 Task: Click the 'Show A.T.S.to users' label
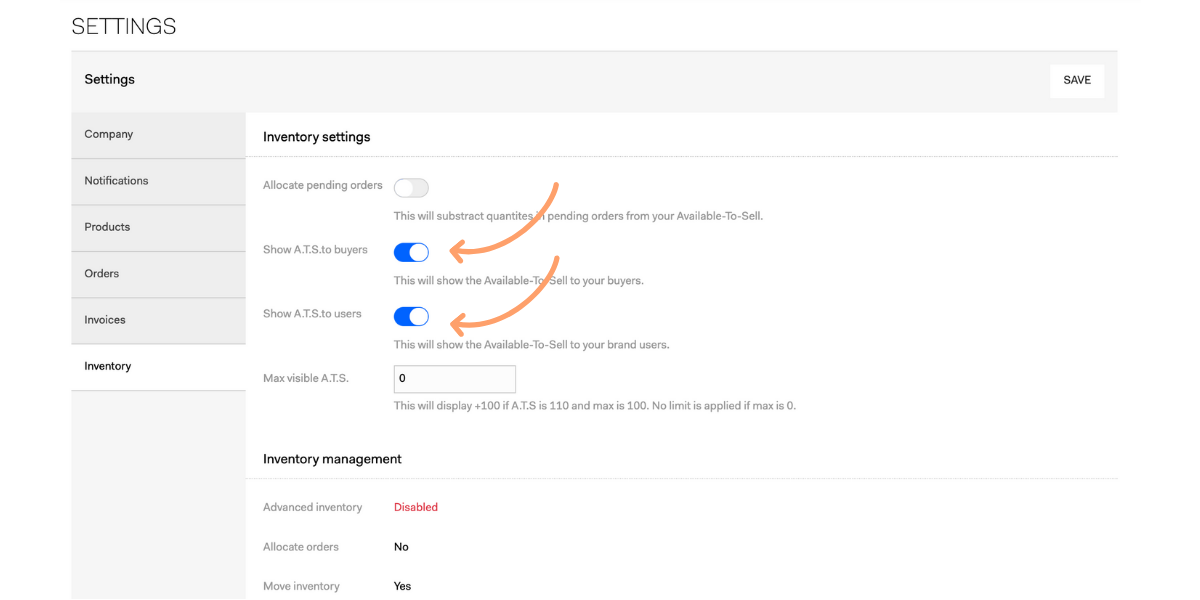[x=312, y=314]
